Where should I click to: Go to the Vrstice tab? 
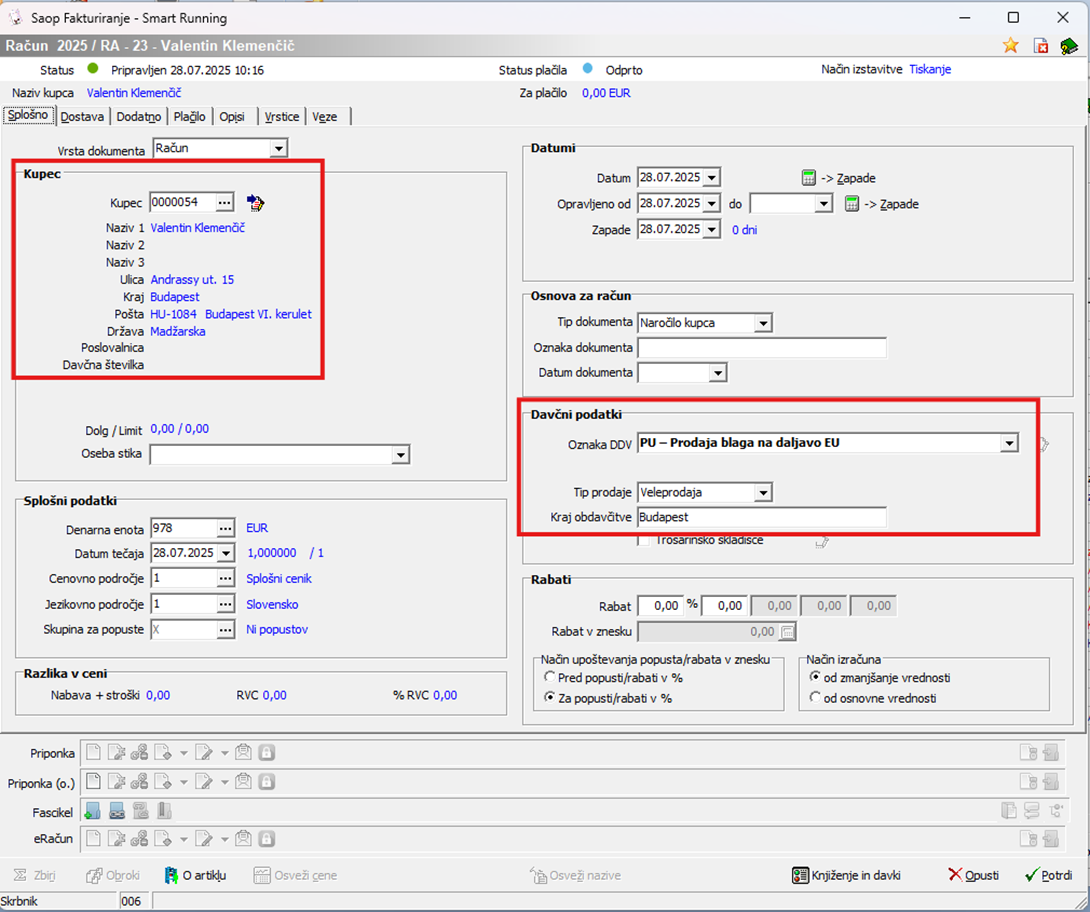pos(282,117)
